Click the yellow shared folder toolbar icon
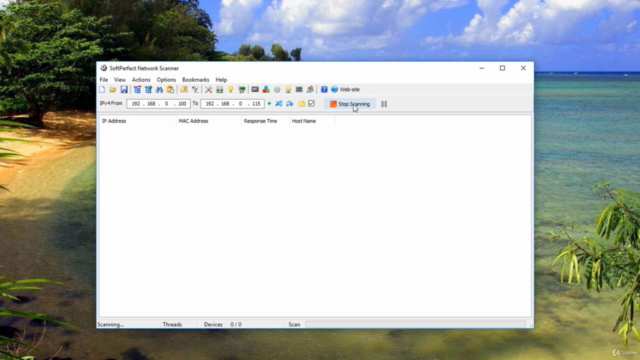Screen dimensions: 640x360 pos(184,89)
